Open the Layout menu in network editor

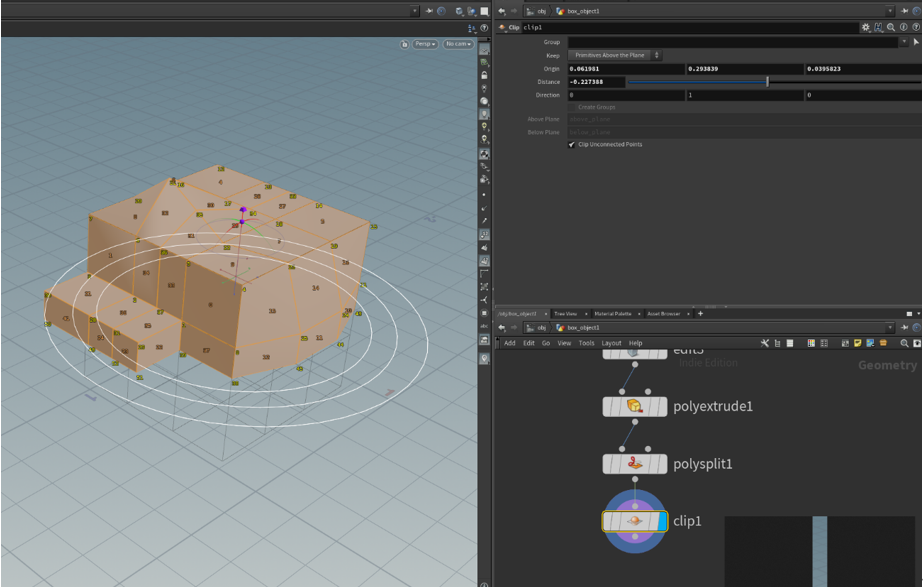(611, 343)
